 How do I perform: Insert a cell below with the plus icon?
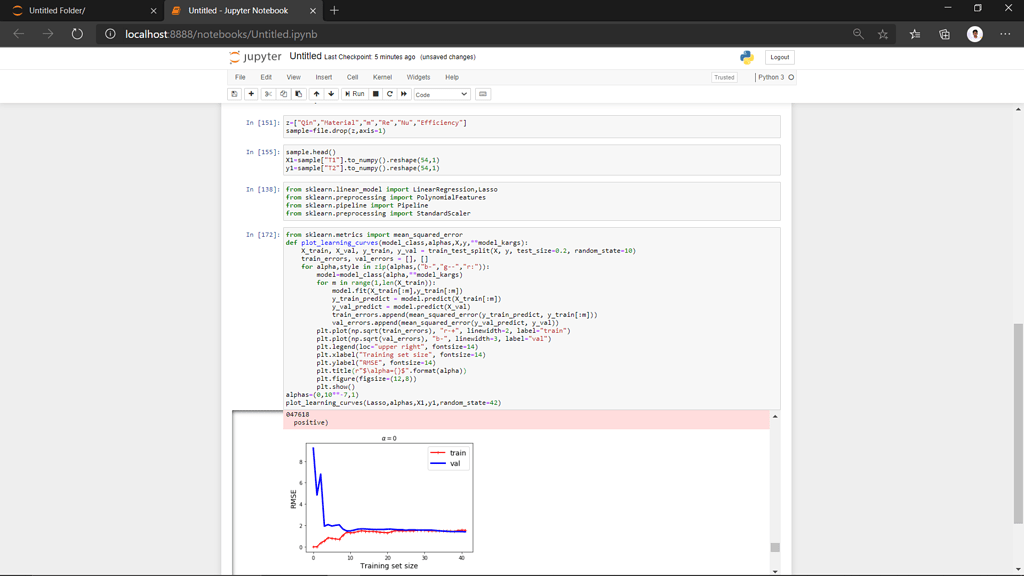pos(251,94)
